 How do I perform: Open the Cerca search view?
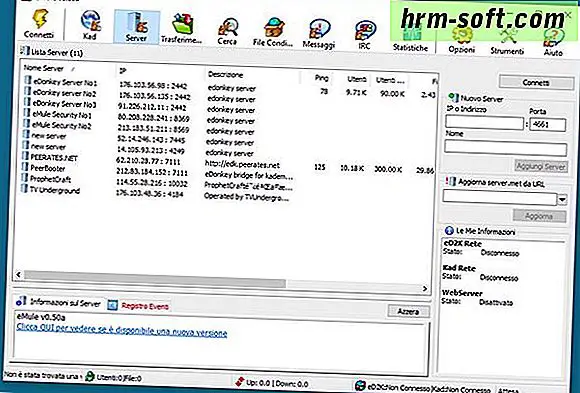pyautogui.click(x=228, y=27)
